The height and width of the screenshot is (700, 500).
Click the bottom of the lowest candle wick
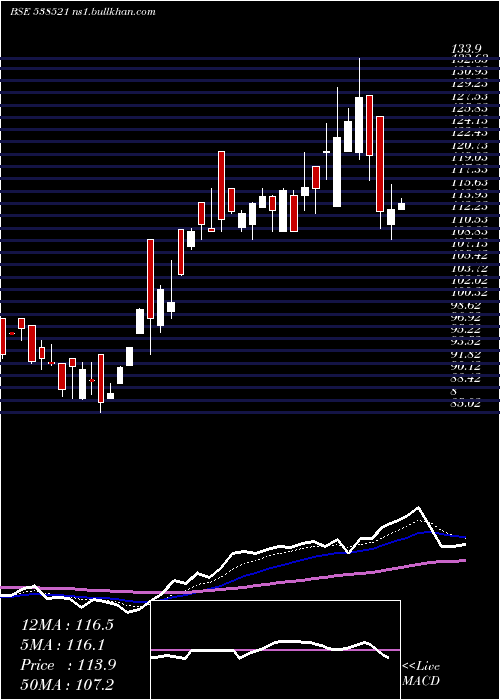101,412
